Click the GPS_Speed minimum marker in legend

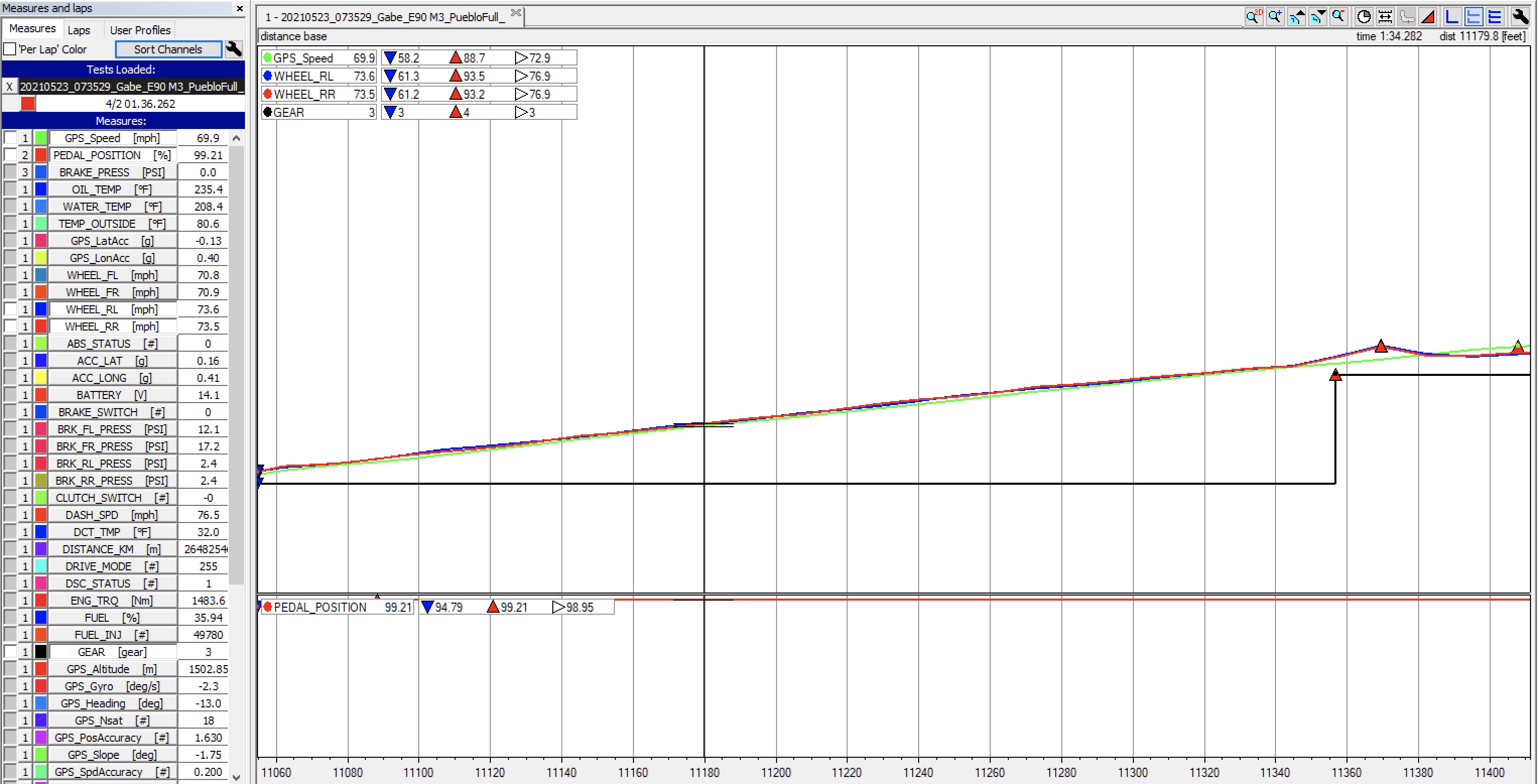[x=390, y=58]
